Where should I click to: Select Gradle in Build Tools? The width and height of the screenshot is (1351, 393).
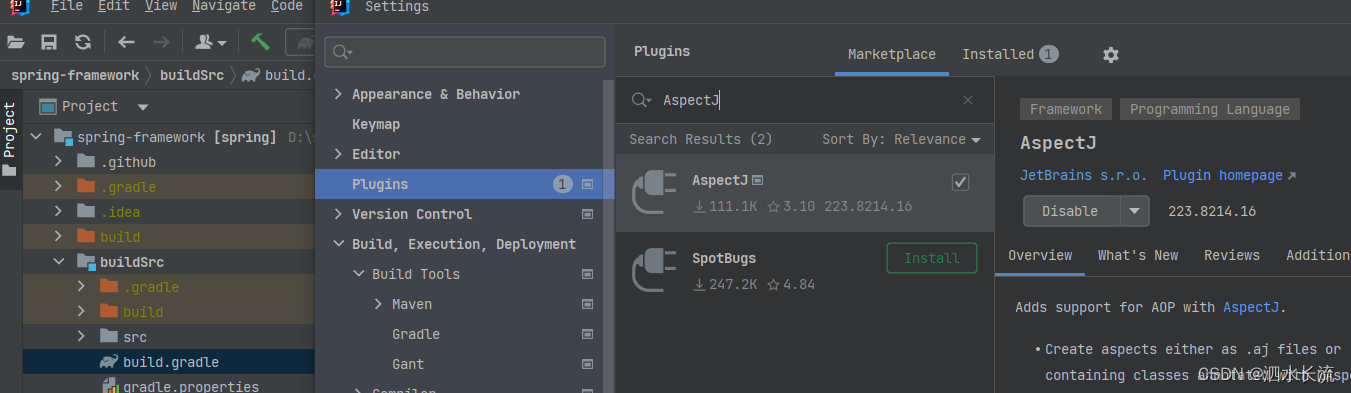tap(416, 334)
